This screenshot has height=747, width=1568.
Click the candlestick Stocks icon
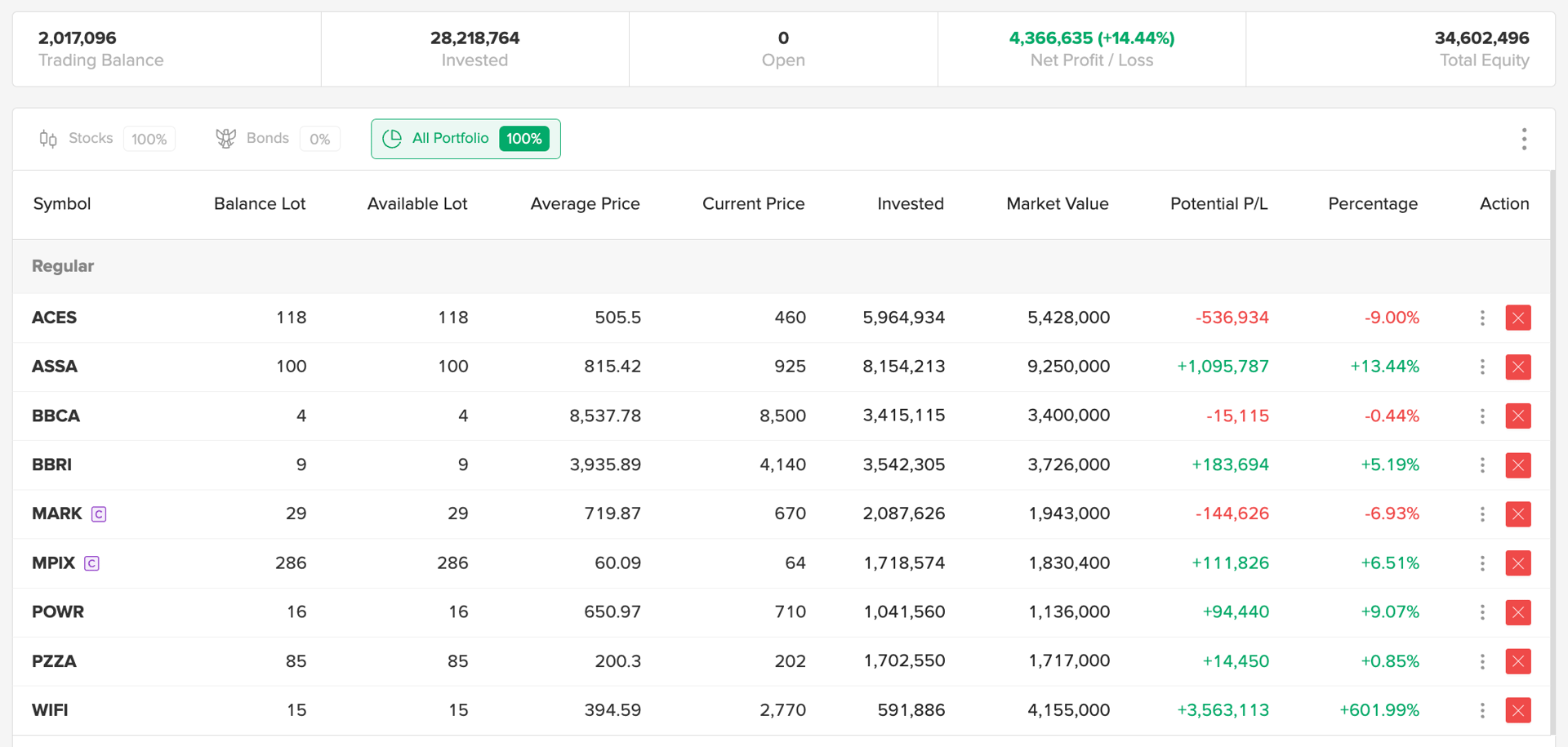48,139
